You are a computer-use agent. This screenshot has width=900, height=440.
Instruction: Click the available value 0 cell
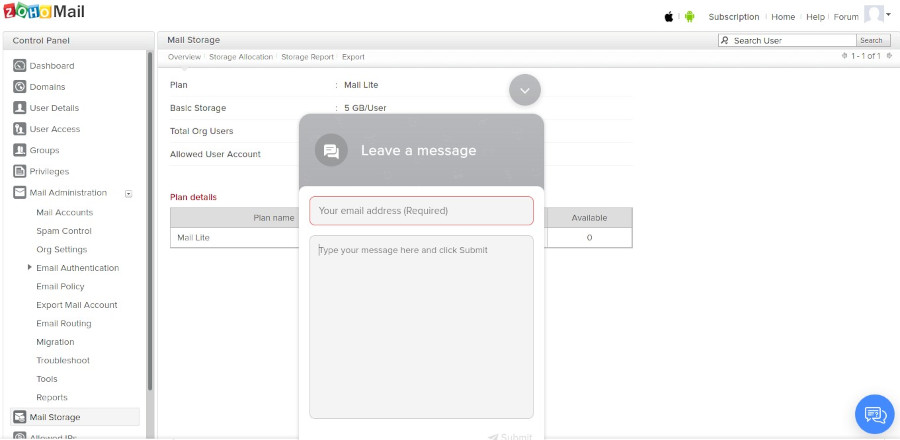coord(589,237)
